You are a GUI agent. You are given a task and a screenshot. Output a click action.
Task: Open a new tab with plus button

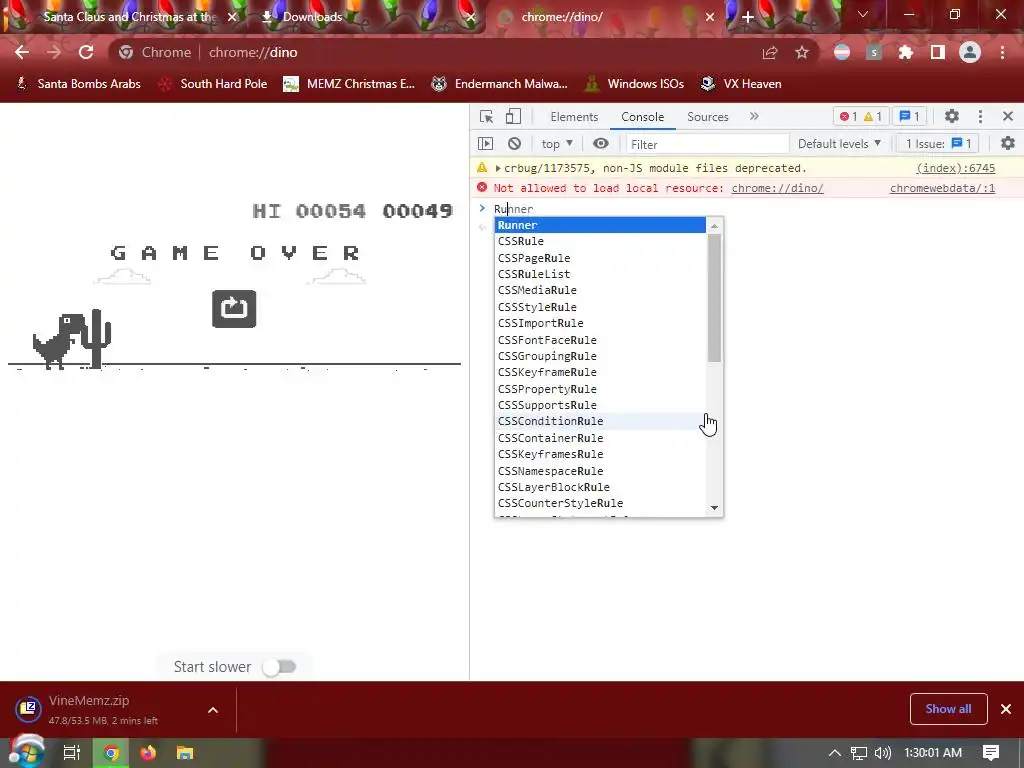click(748, 17)
